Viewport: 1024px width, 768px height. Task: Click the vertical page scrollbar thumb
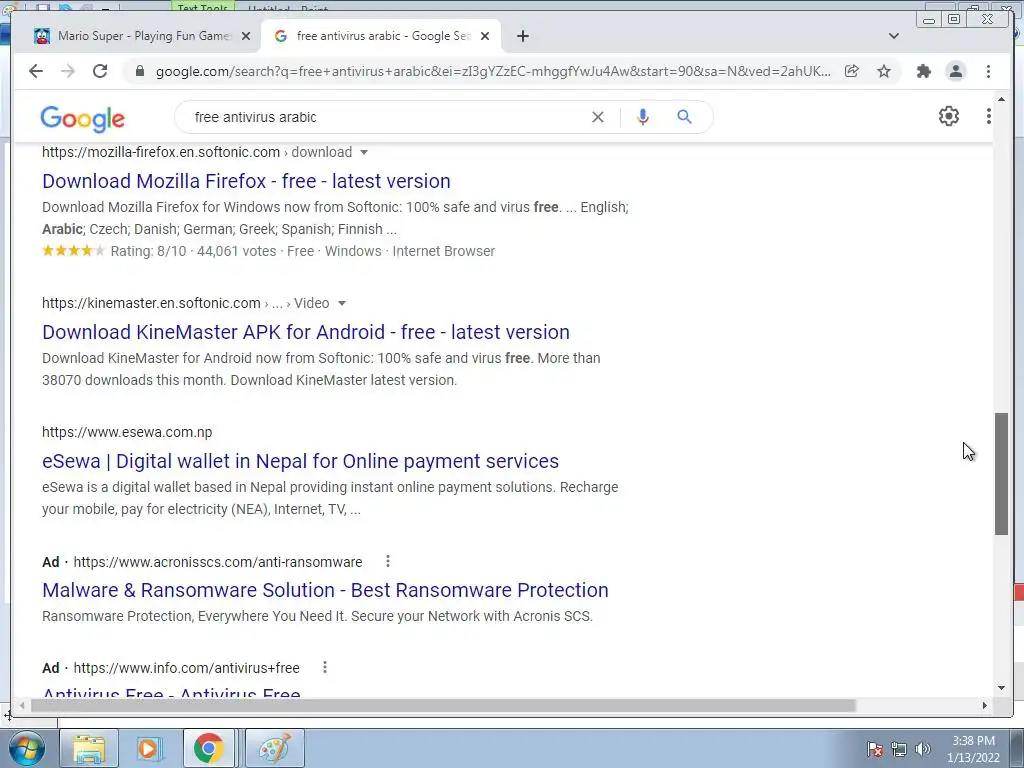(x=1001, y=474)
